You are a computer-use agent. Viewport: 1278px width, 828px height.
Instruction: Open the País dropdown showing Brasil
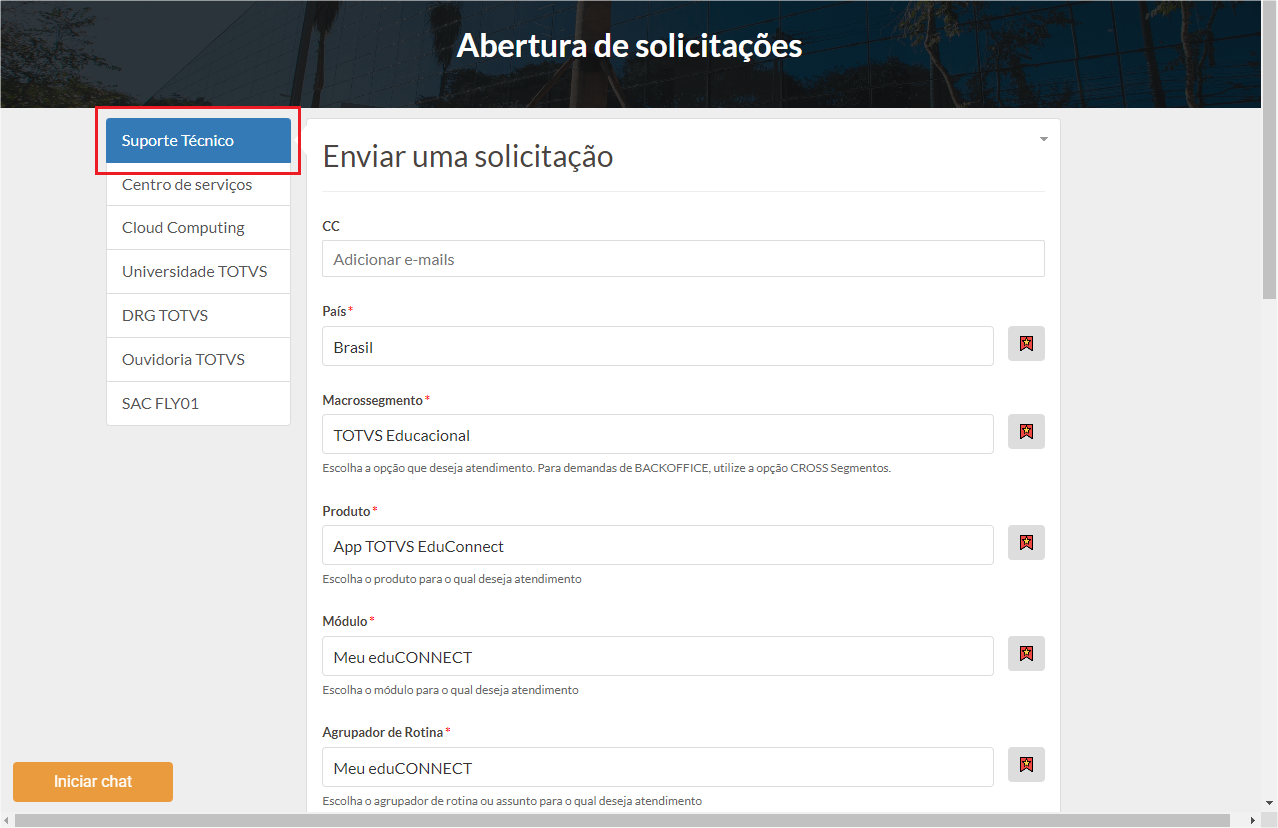pos(658,346)
